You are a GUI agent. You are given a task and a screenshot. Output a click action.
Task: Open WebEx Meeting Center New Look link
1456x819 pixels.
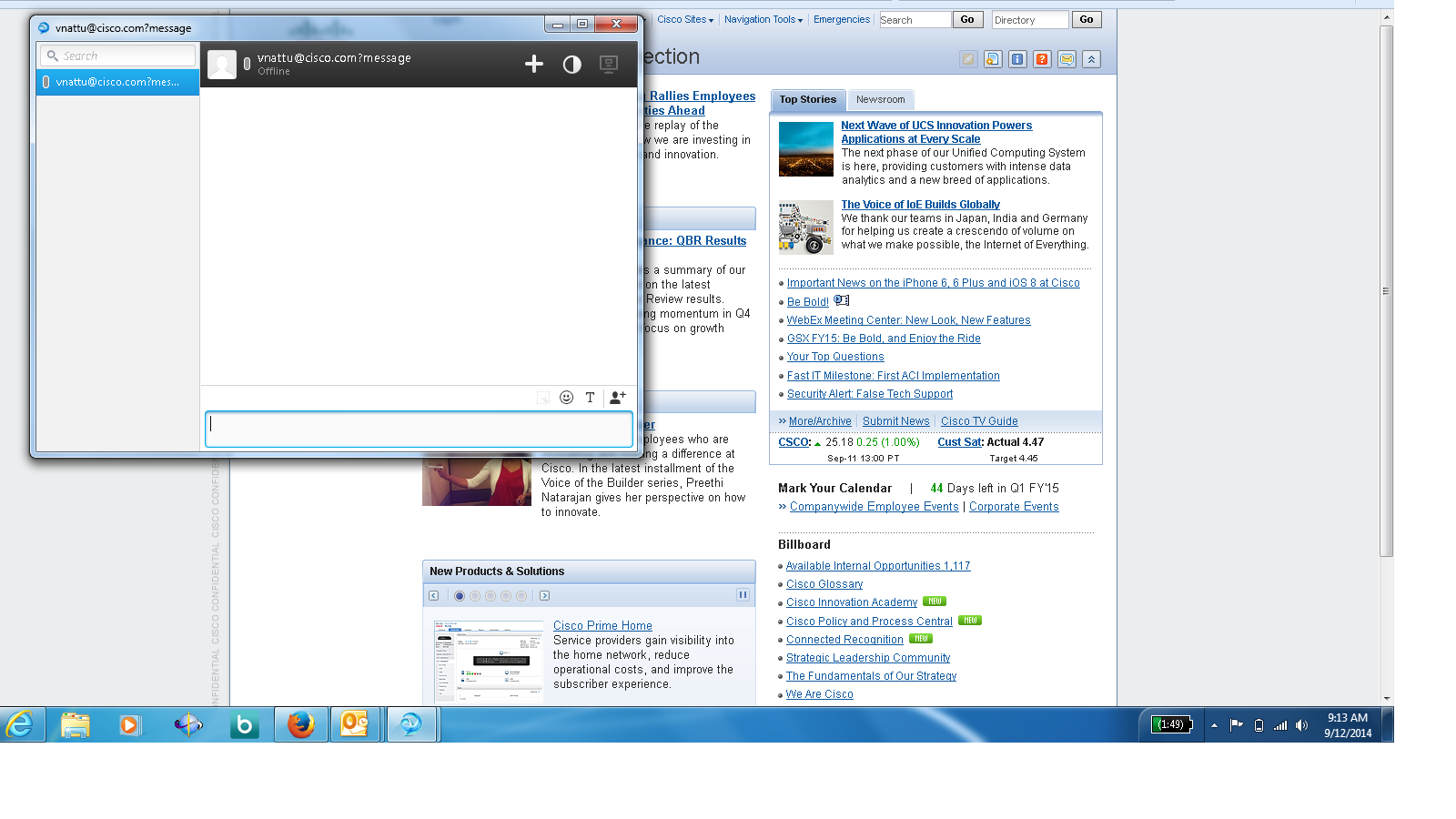click(x=908, y=320)
